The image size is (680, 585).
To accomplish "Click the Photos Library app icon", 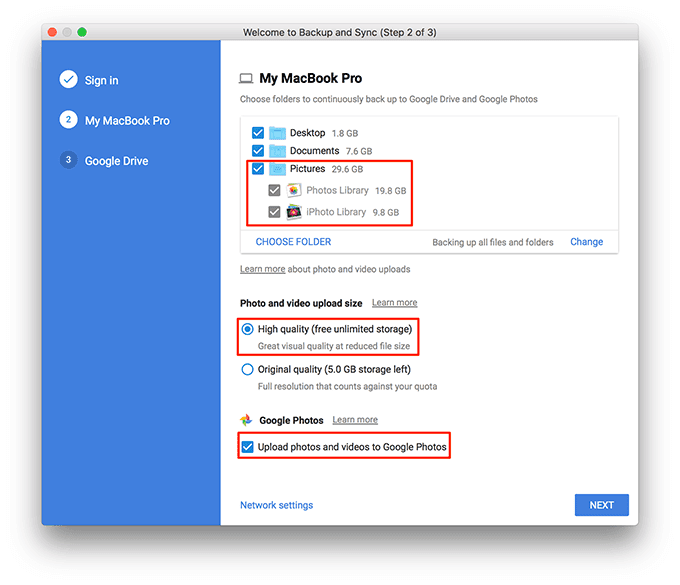I will [x=294, y=190].
